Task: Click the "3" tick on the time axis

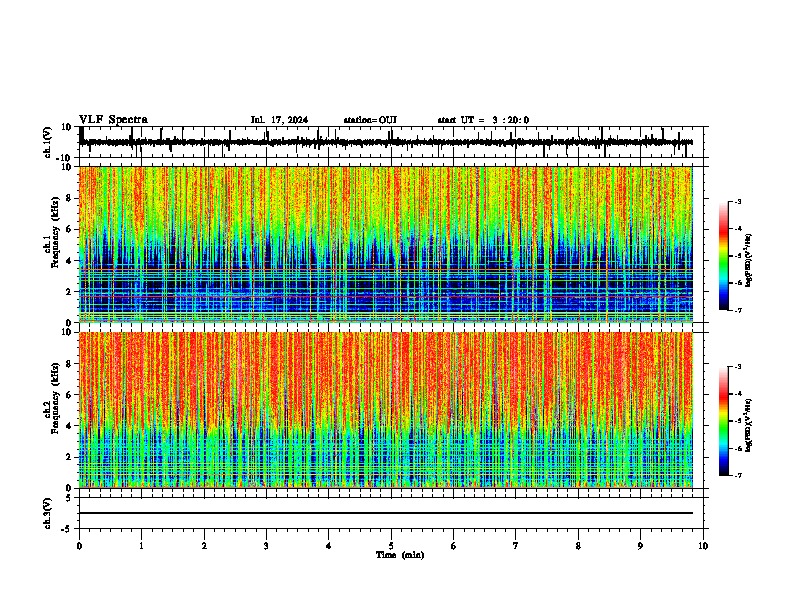Action: click(266, 546)
